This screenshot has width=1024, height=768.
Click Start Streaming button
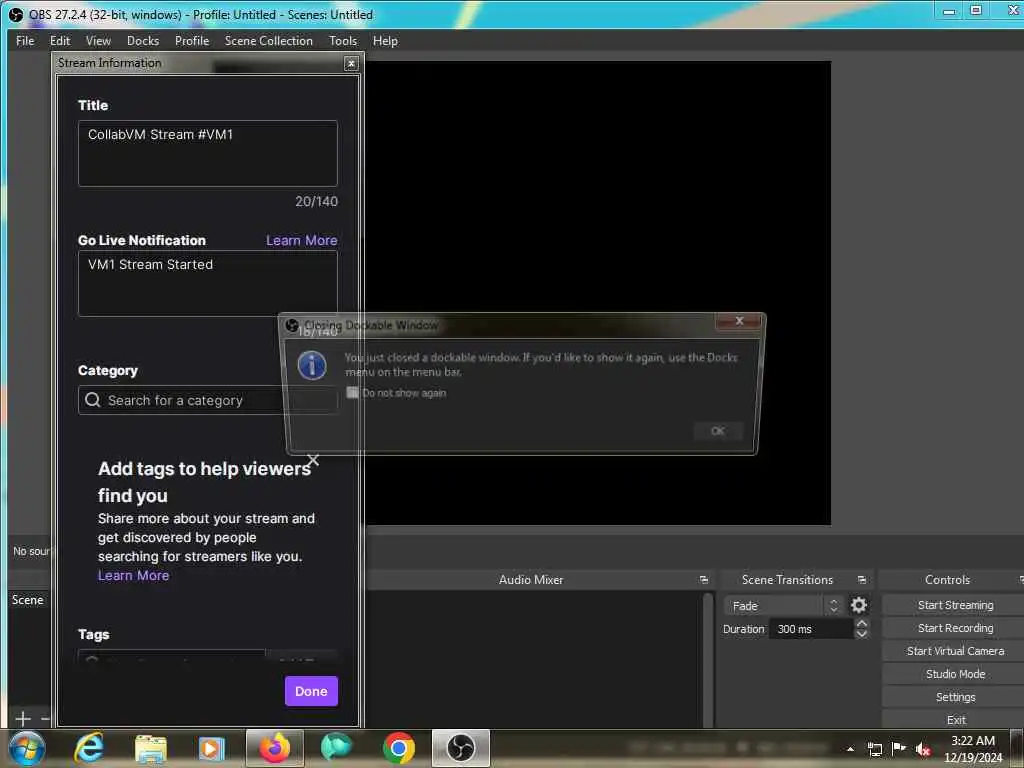tap(955, 605)
